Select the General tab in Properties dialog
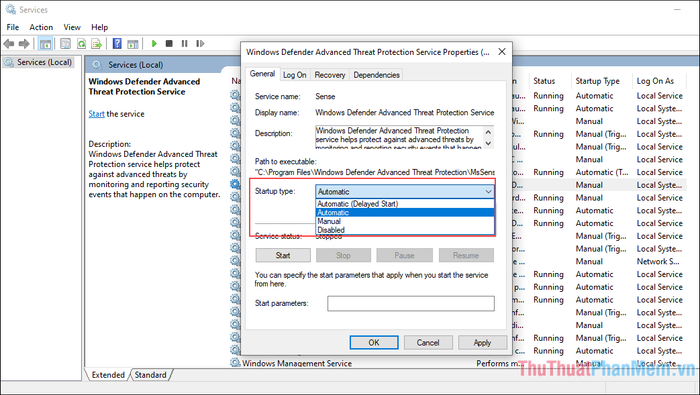Viewport: 700px width, 395px height. (x=262, y=74)
